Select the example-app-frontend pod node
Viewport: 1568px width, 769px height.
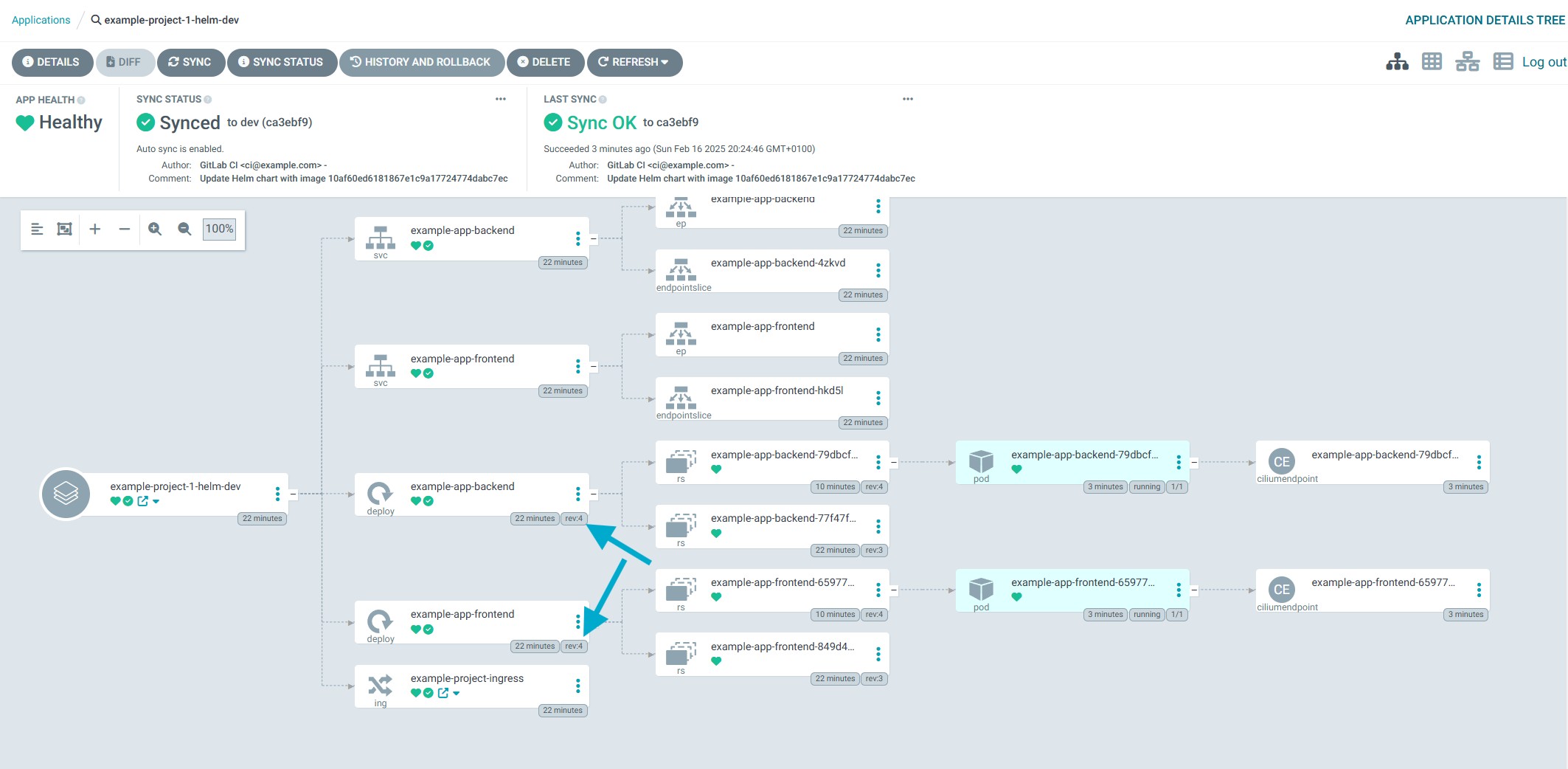(1071, 590)
